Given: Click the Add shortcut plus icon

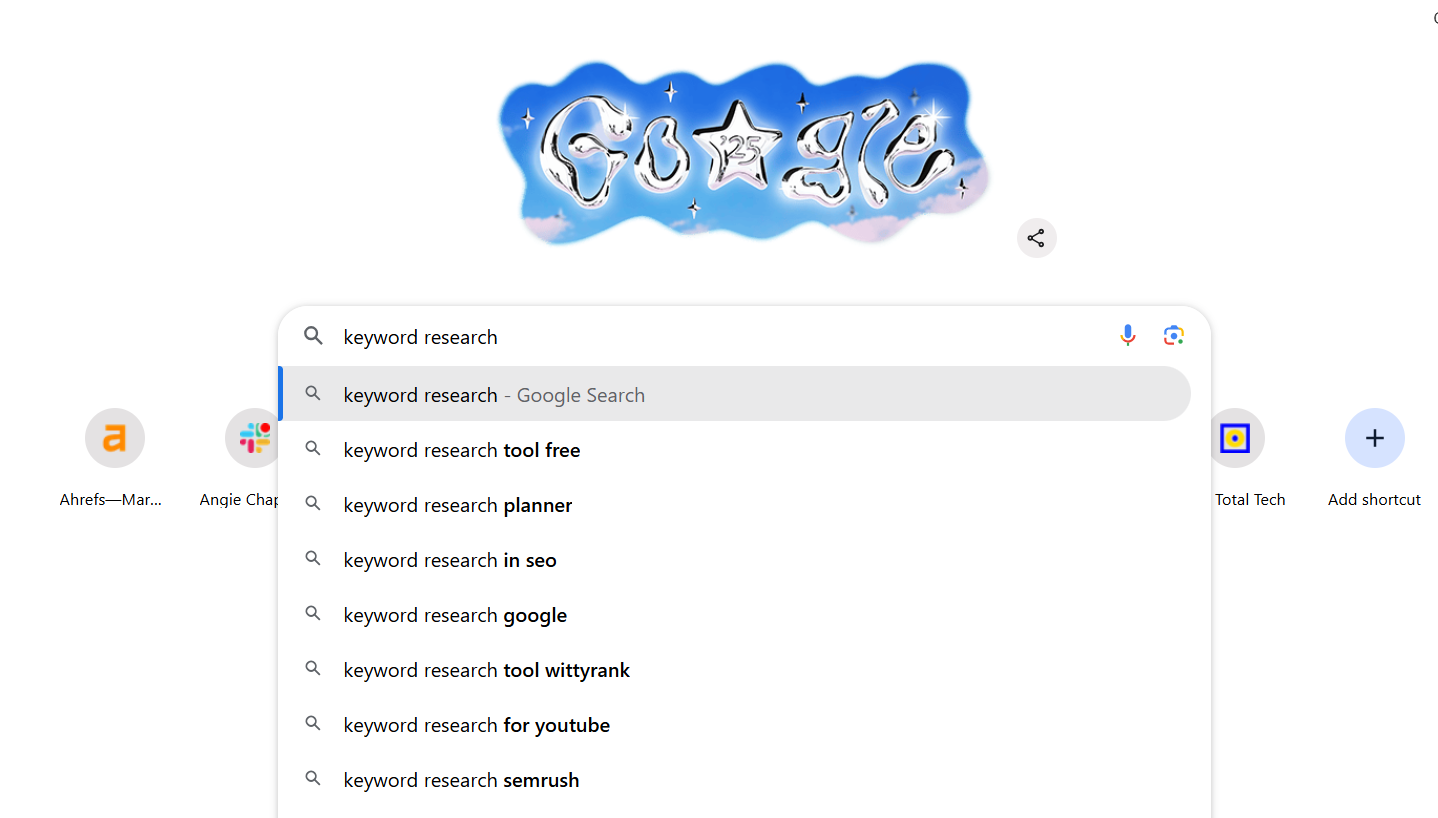Looking at the screenshot, I should tap(1375, 438).
